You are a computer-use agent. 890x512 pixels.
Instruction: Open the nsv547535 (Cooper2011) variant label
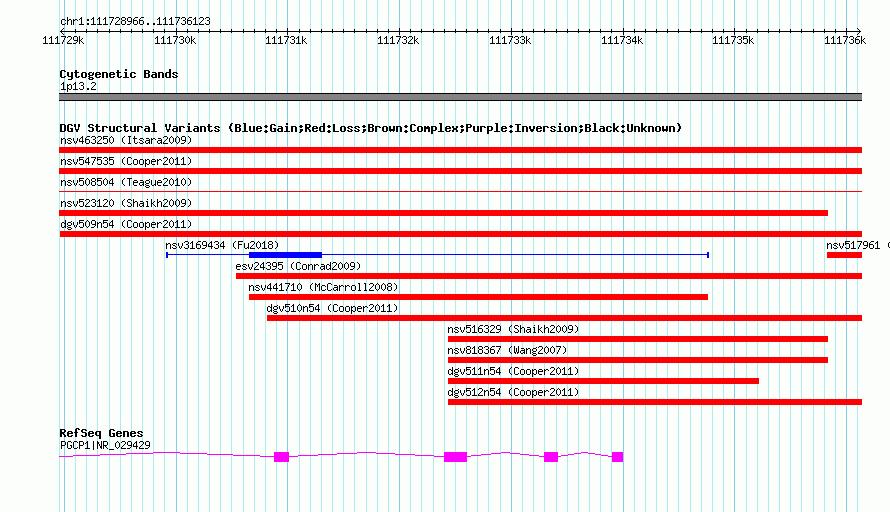[x=126, y=161]
